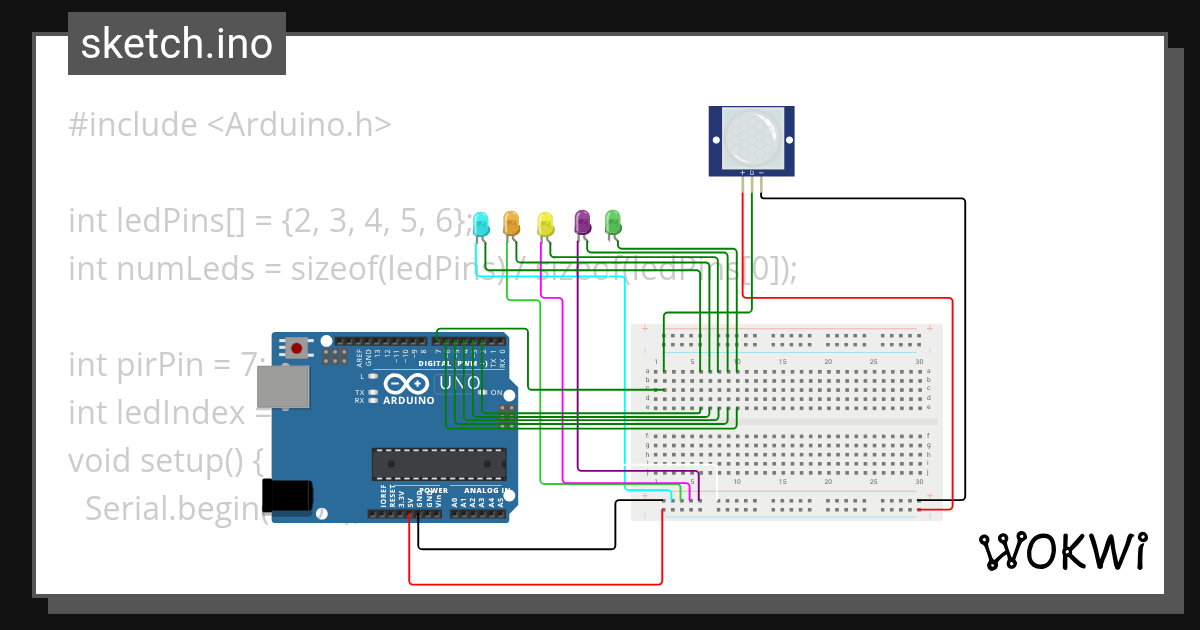
Task: Click the cyan LED
Action: pos(480,224)
